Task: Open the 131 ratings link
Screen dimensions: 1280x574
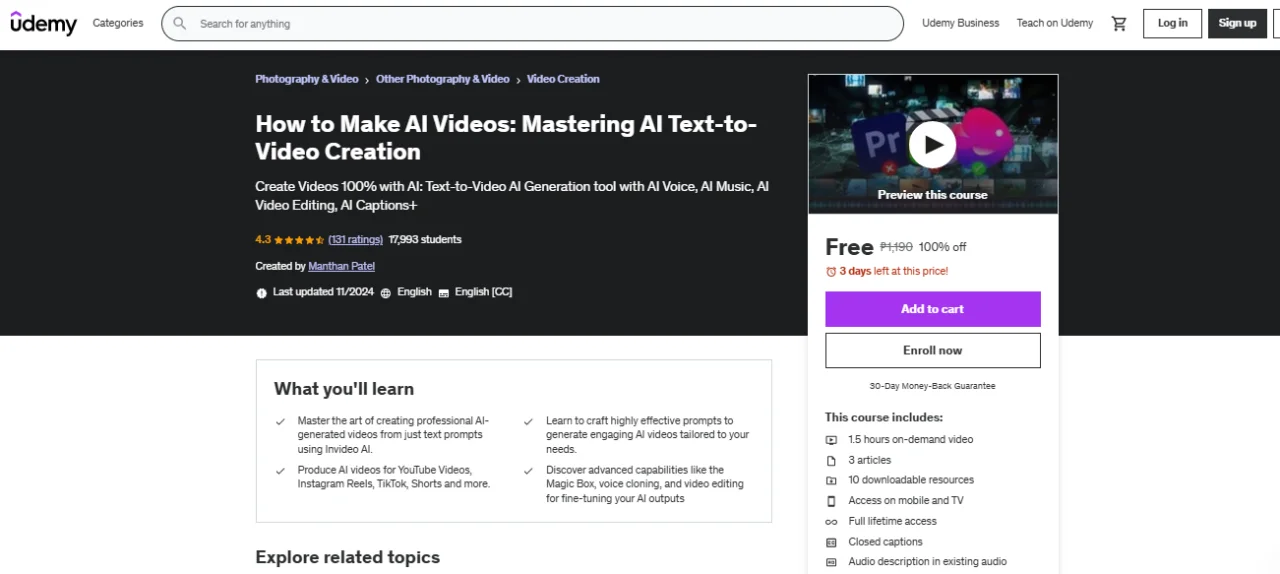Action: click(356, 240)
